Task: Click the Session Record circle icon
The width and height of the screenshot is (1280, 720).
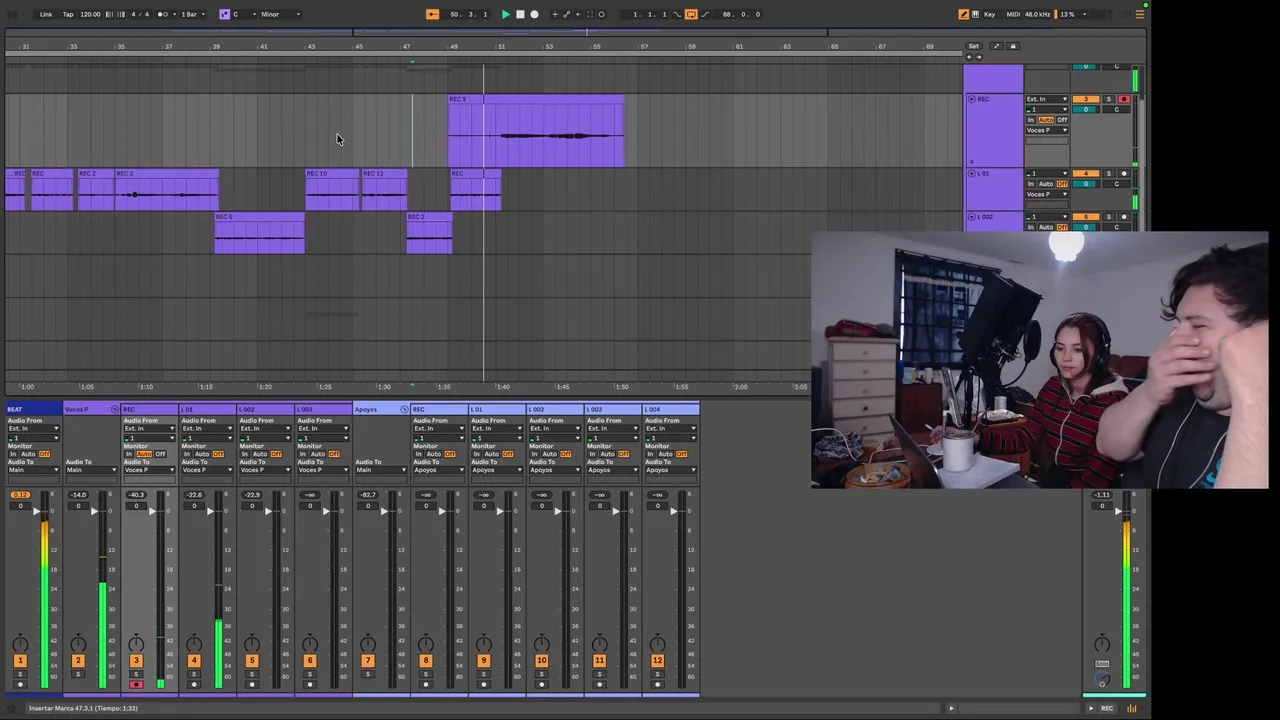Action: coord(601,14)
